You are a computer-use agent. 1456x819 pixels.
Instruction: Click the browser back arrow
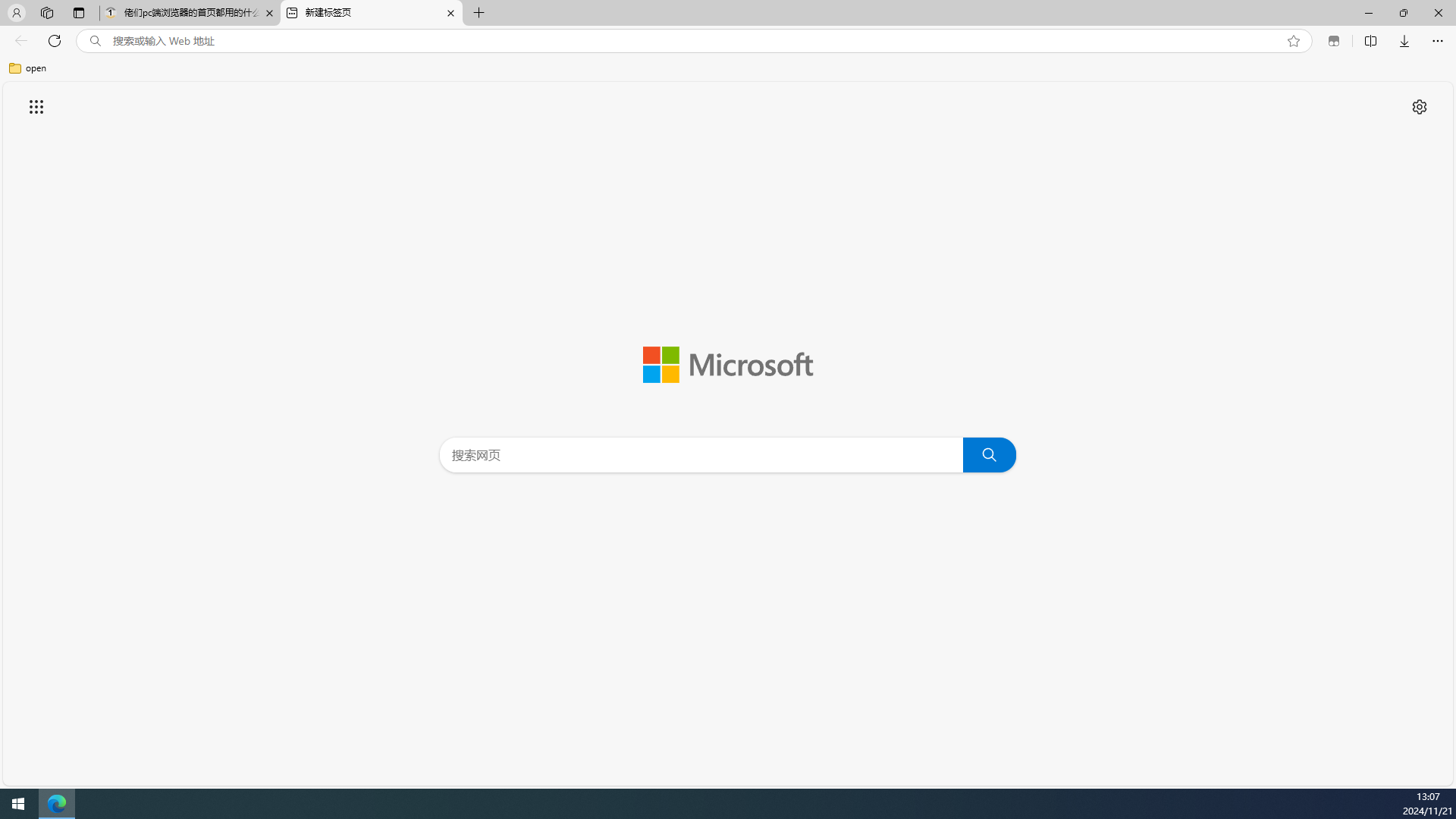pyautogui.click(x=21, y=41)
